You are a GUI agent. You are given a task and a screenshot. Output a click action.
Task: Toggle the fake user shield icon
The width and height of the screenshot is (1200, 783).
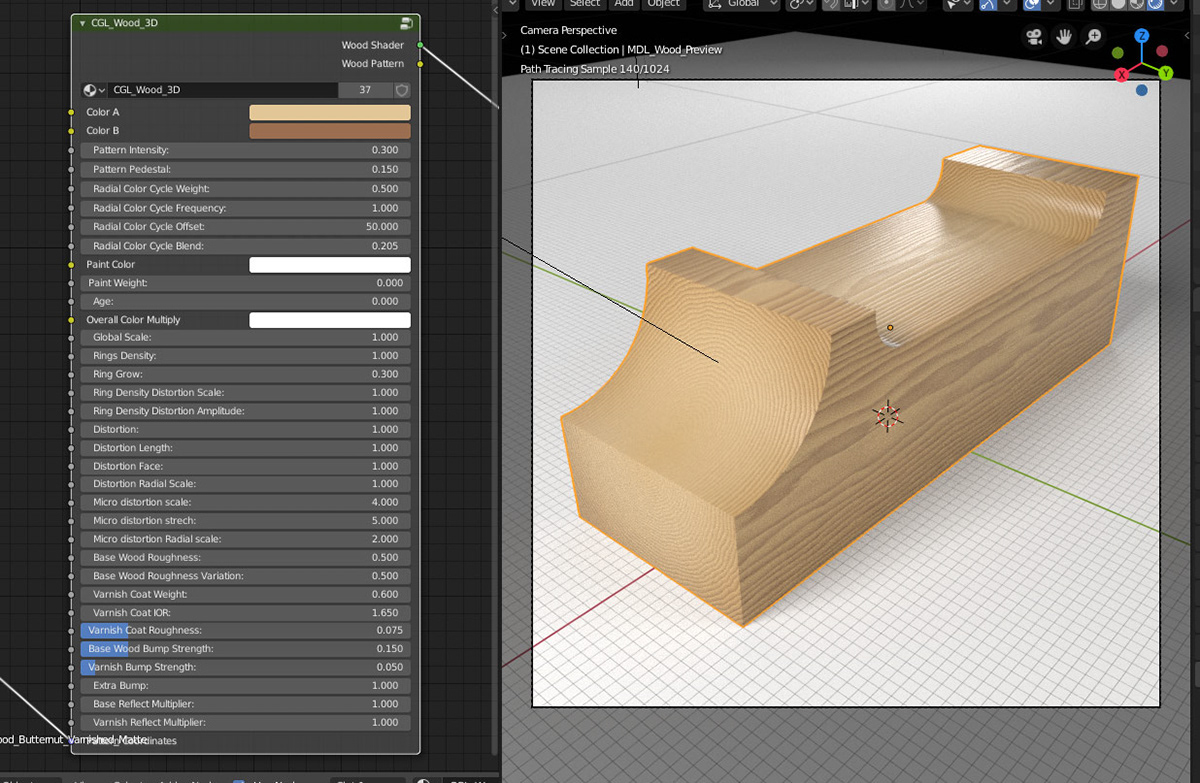[x=401, y=90]
